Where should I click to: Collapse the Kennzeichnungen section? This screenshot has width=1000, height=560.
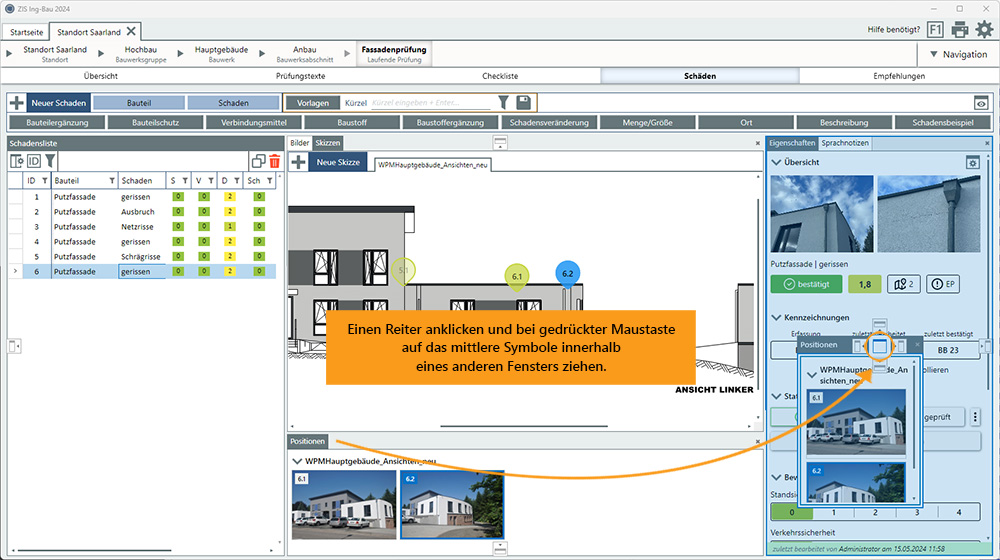click(x=777, y=317)
